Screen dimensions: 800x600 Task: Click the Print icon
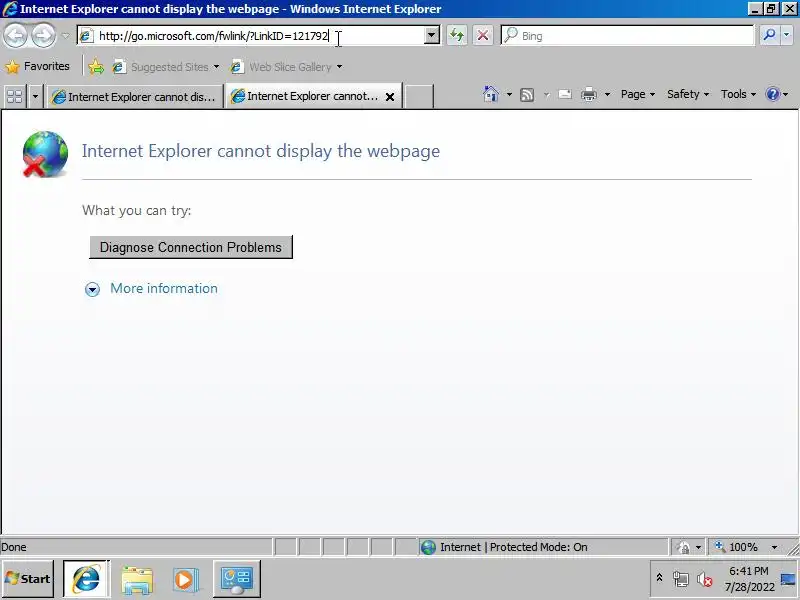point(589,94)
